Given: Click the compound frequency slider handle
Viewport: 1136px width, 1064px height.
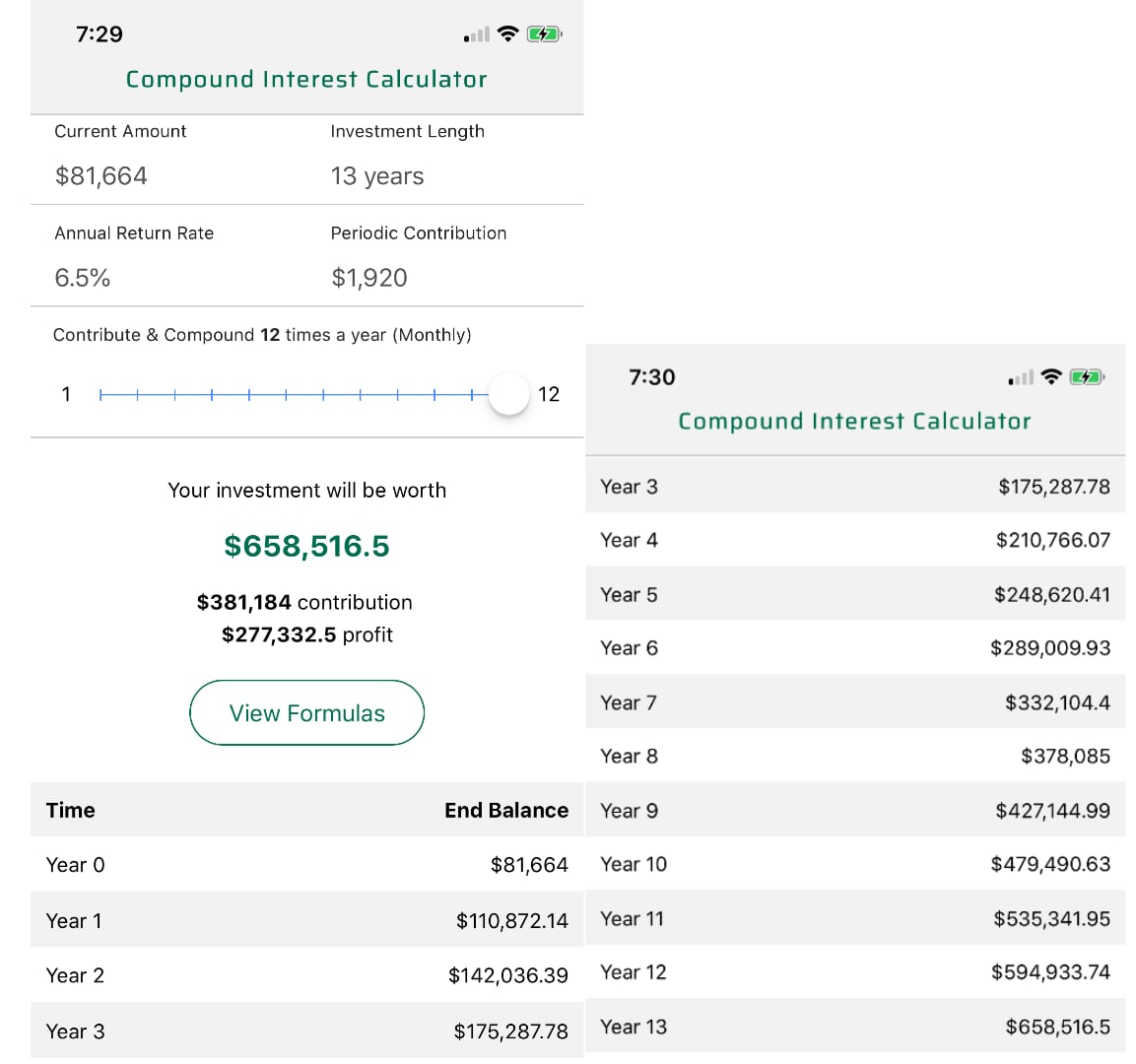Looking at the screenshot, I should pyautogui.click(x=509, y=395).
